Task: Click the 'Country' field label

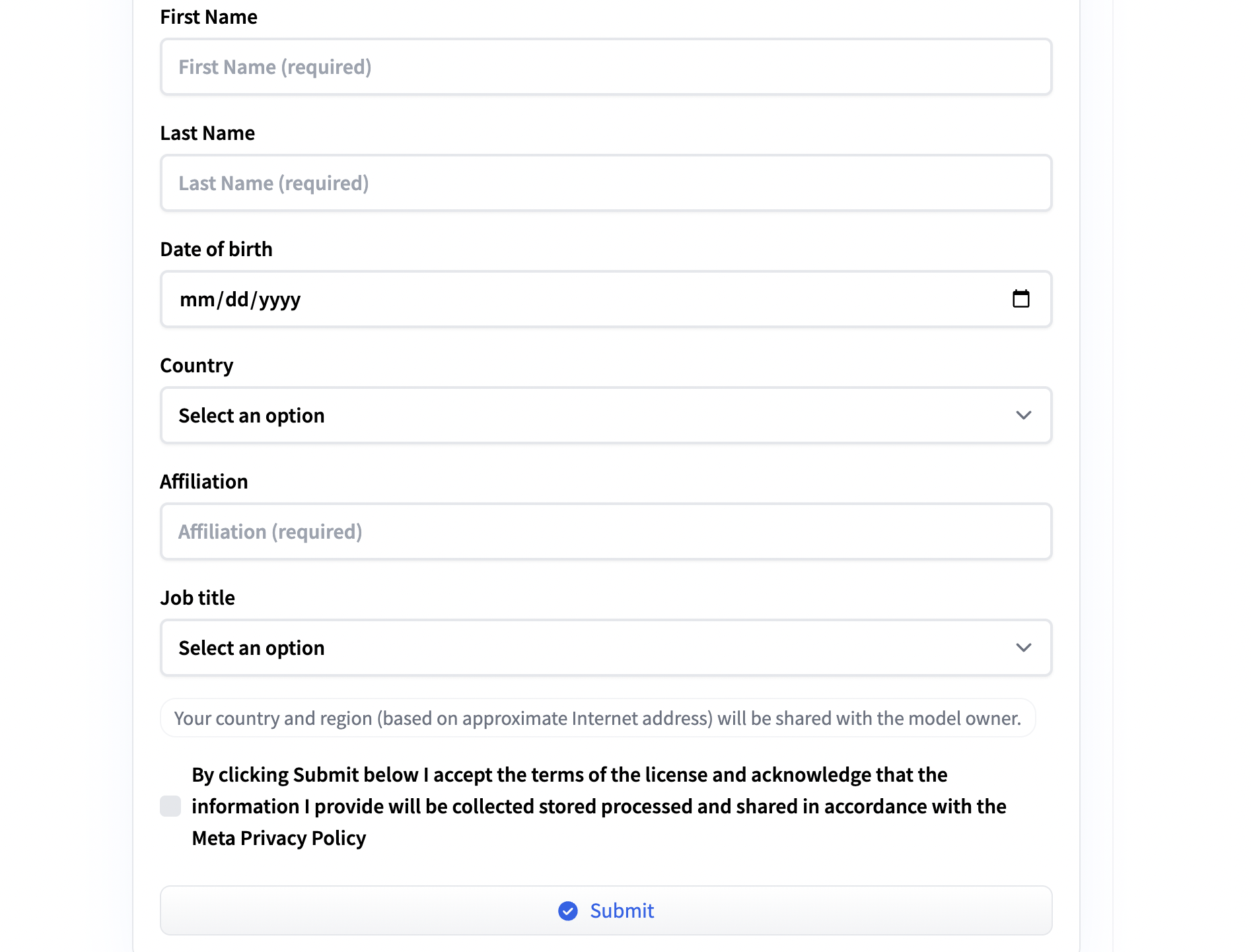Action: [x=197, y=365]
